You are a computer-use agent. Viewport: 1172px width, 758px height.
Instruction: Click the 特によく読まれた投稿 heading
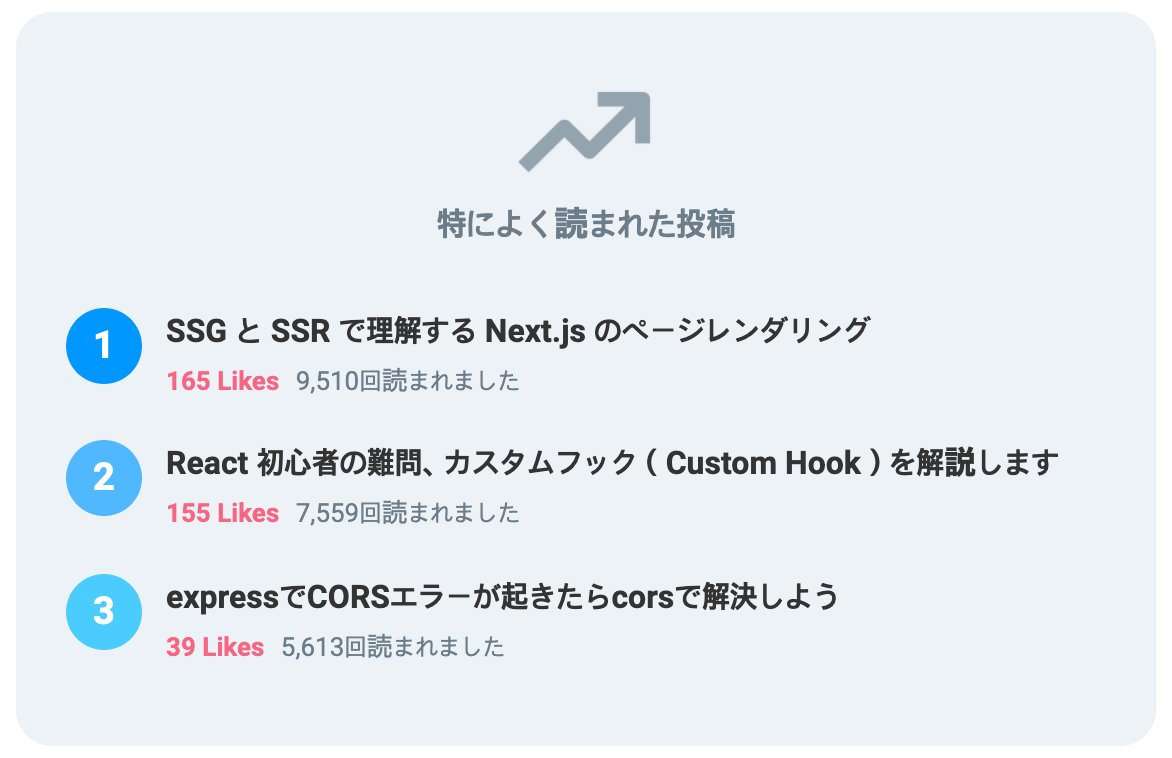tap(586, 224)
